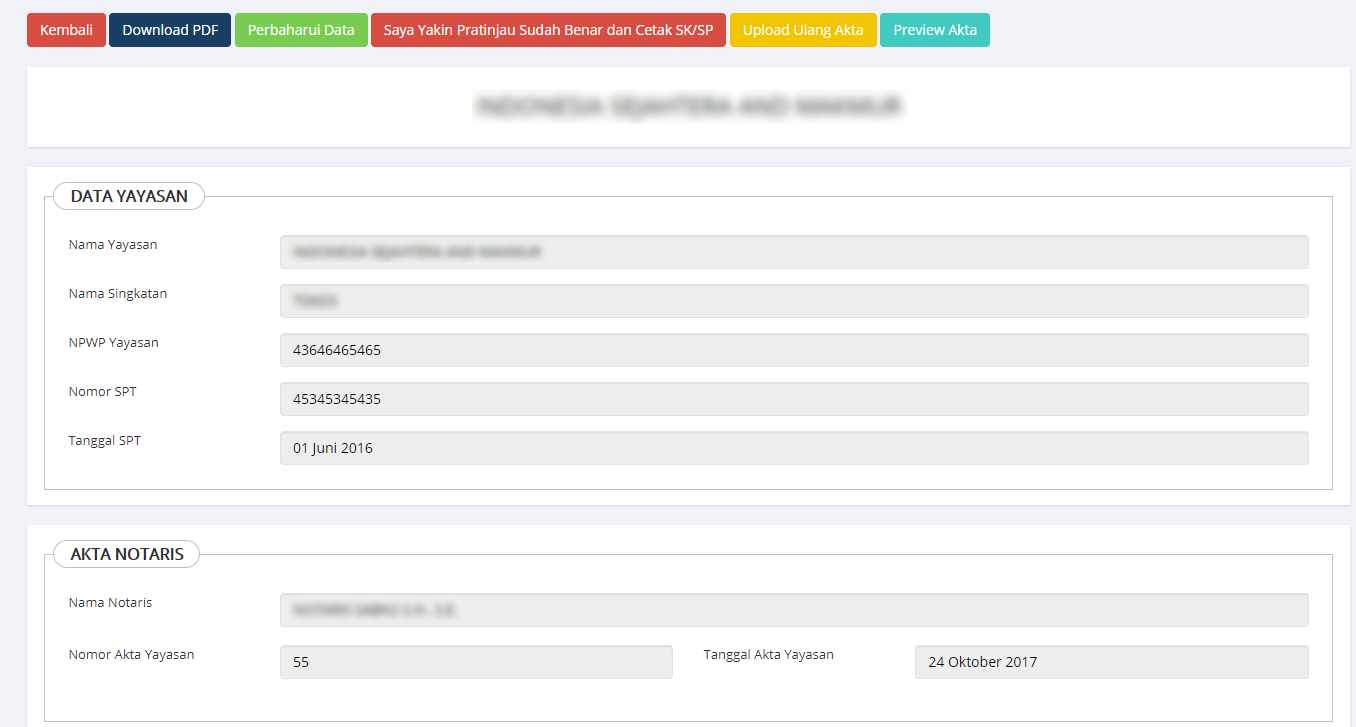Viewport: 1356px width, 727px height.
Task: Confirm preview and Cetak SK/SP
Action: pyautogui.click(x=548, y=30)
